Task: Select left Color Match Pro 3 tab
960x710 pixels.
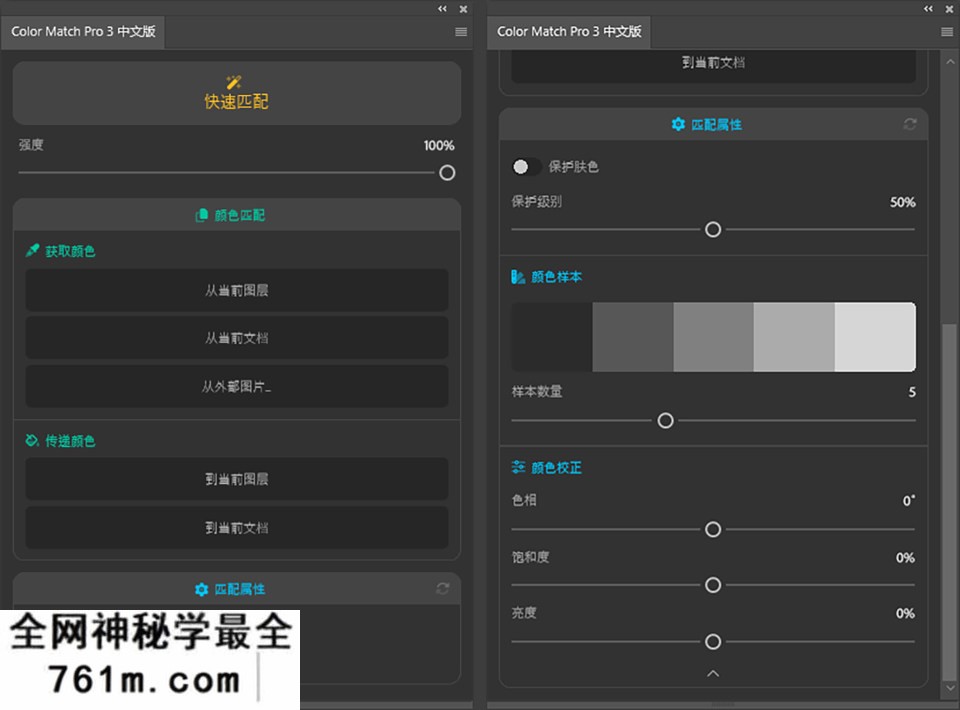Action: (x=83, y=32)
